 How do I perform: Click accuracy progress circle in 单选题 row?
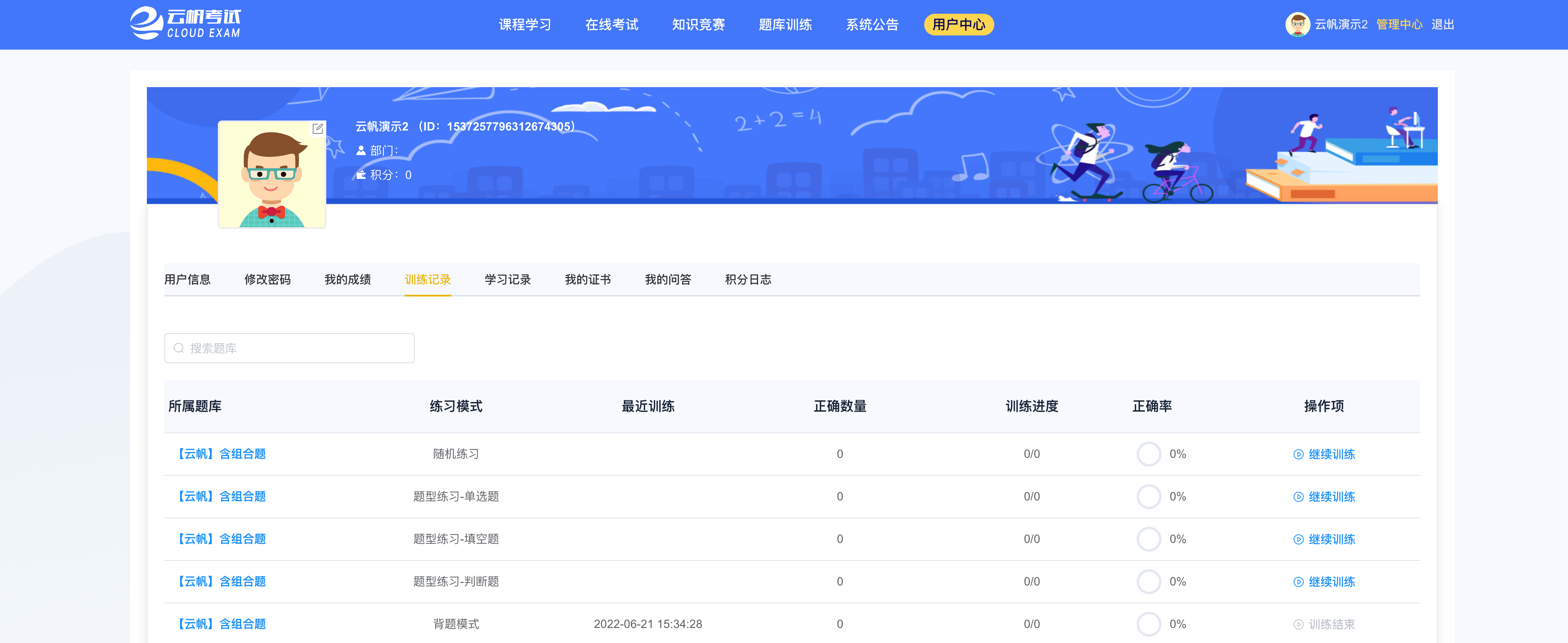coord(1149,497)
